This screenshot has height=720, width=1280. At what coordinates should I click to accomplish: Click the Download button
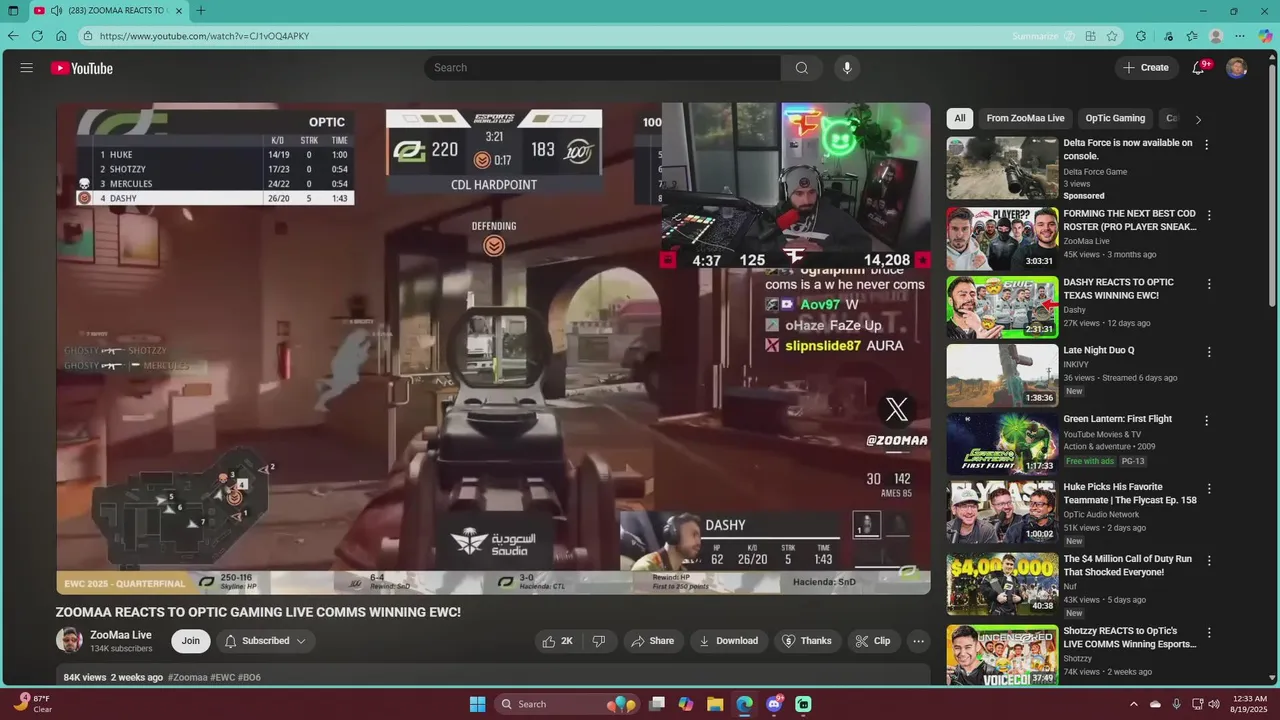(x=728, y=641)
